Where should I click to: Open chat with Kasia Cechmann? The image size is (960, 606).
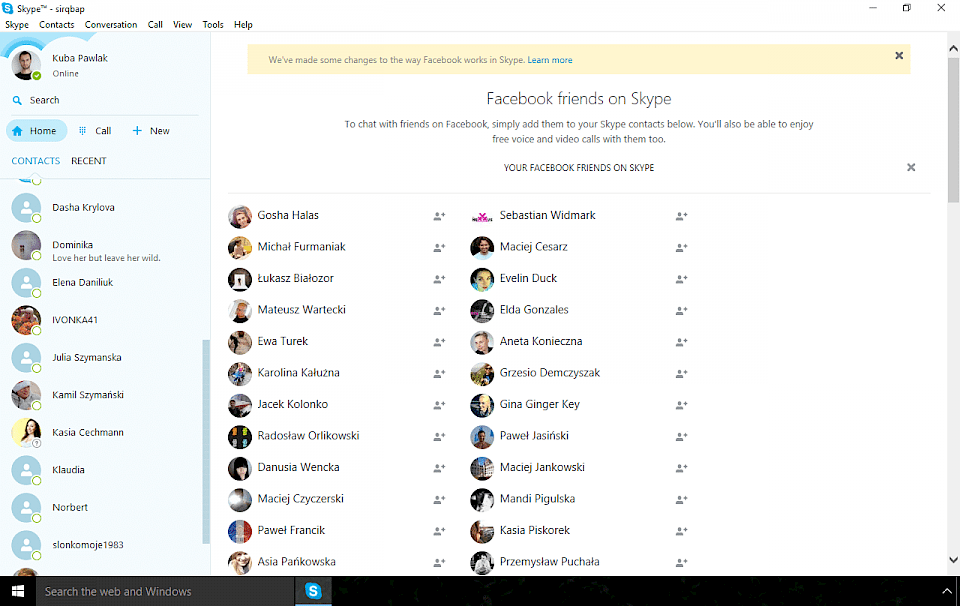click(x=105, y=433)
